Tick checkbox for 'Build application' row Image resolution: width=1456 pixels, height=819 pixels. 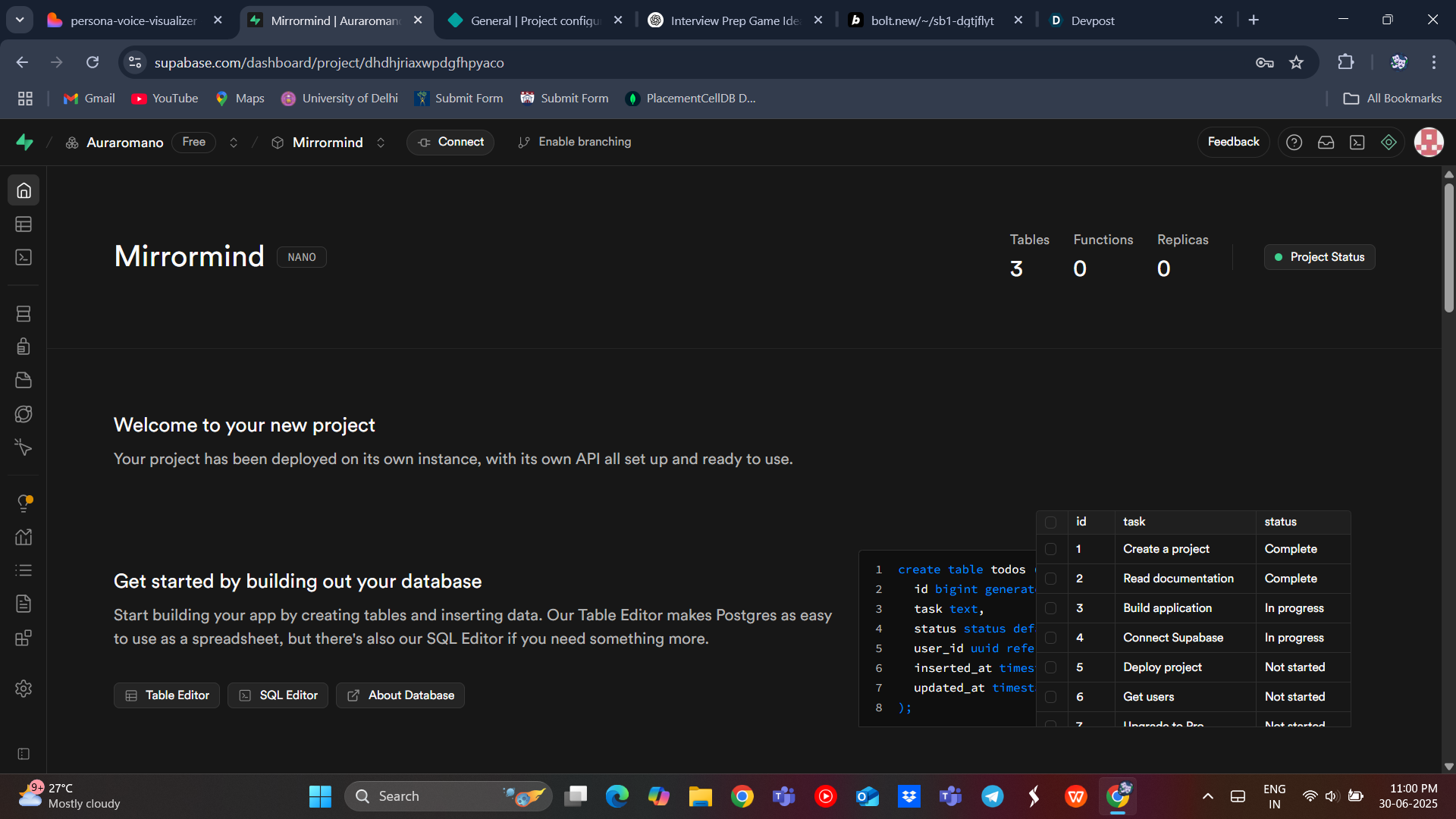1050,608
